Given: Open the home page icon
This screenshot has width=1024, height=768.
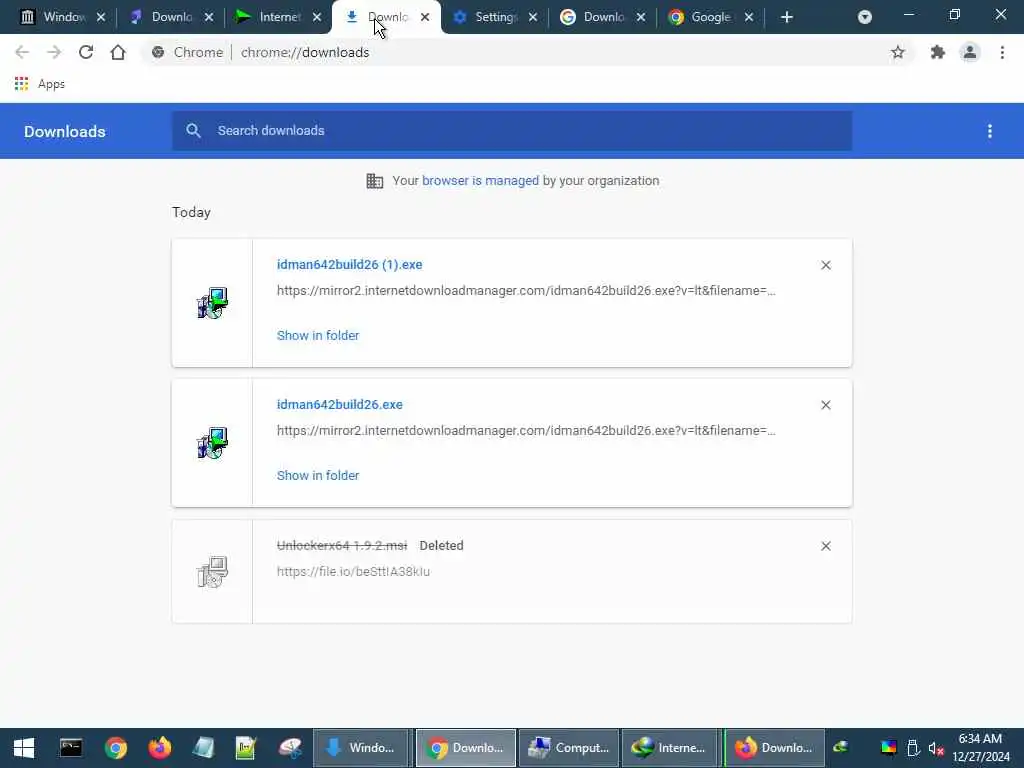Looking at the screenshot, I should click(118, 52).
